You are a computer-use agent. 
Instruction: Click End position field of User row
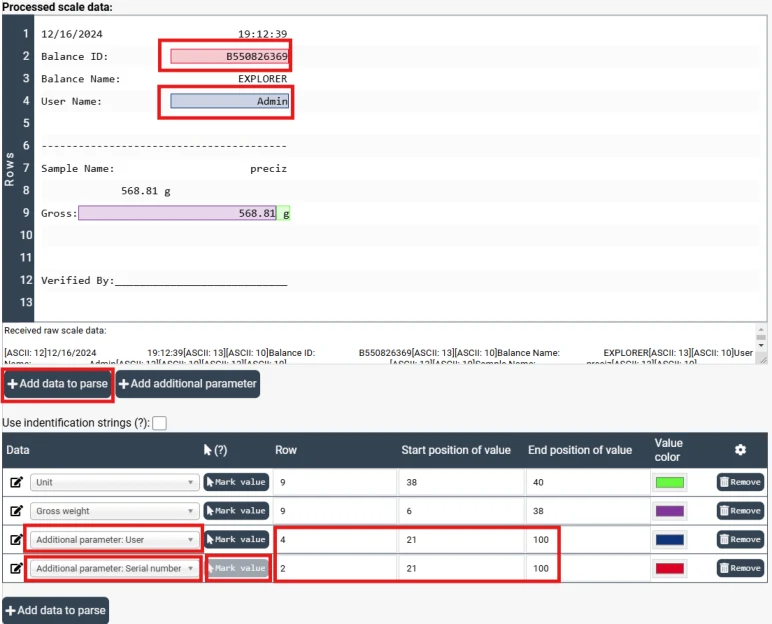tap(587, 539)
